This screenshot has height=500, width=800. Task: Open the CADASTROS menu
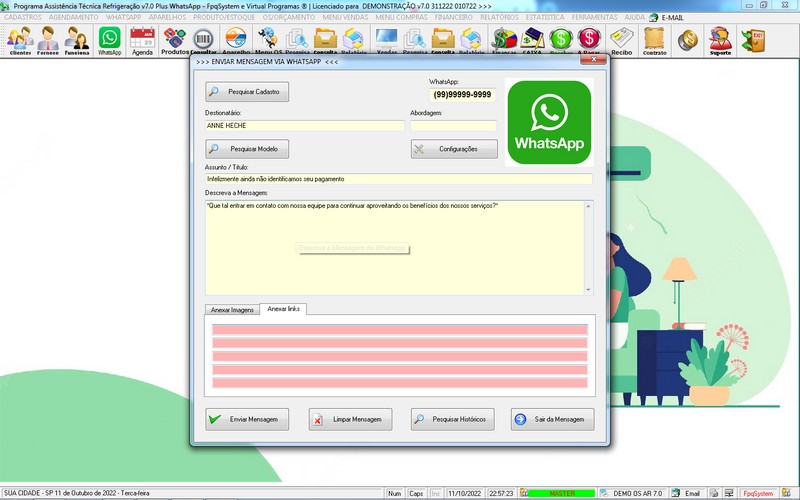[x=22, y=17]
